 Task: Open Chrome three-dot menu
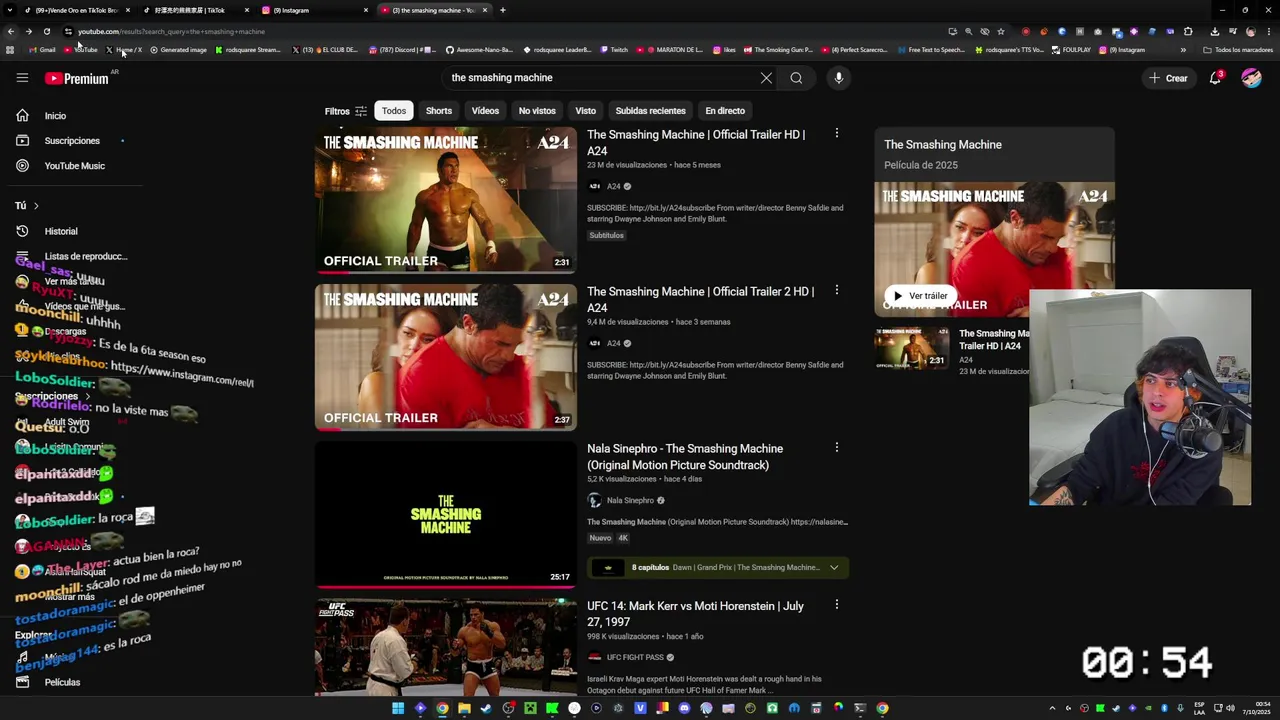1268,31
